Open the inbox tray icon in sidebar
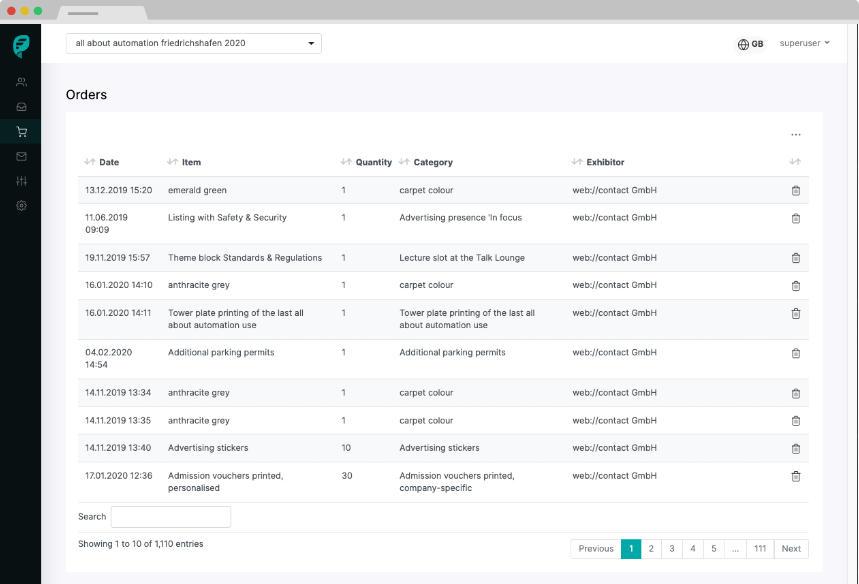The image size is (859, 584). click(x=21, y=107)
